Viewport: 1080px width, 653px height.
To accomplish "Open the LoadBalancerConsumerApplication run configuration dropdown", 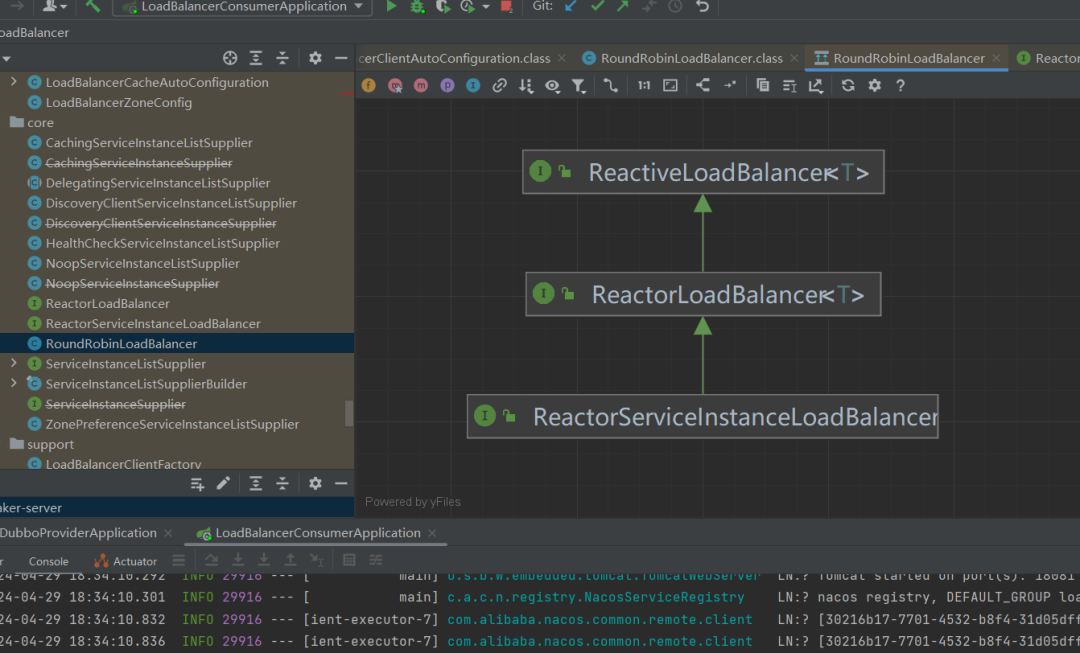I will click(x=242, y=7).
